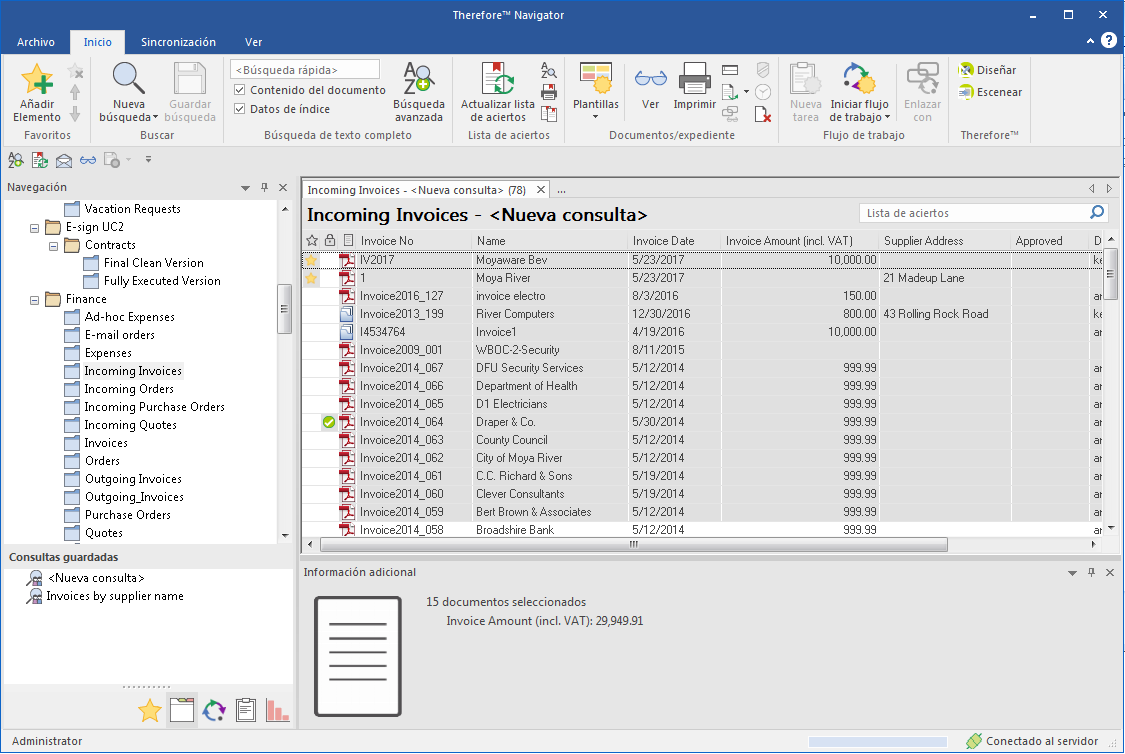Toggle Datos de índice checkbox
1125x754 pixels.
pyautogui.click(x=240, y=109)
